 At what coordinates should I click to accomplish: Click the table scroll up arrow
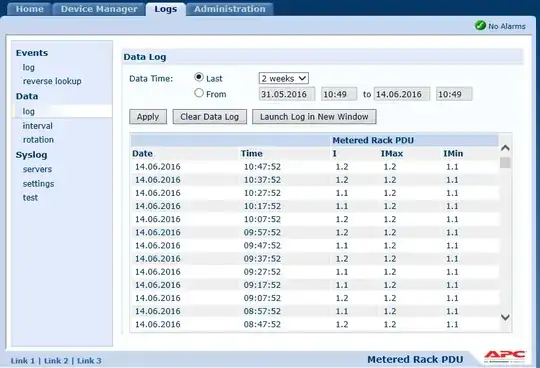click(505, 148)
